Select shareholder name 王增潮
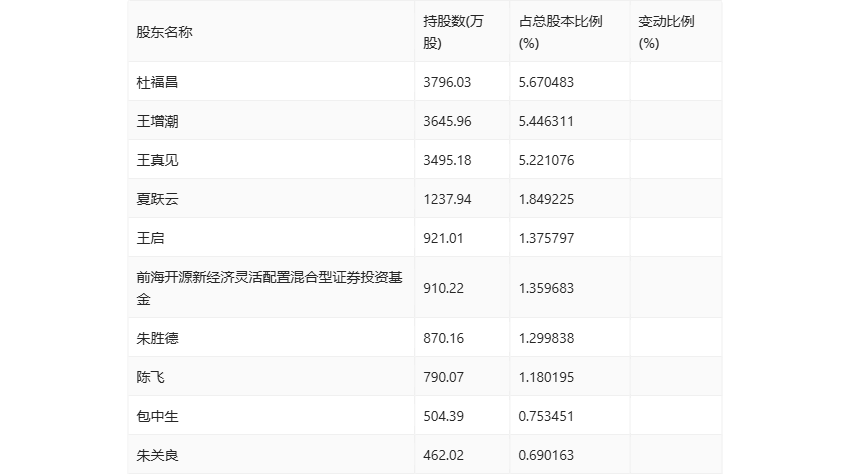The image size is (850, 474). pos(157,121)
